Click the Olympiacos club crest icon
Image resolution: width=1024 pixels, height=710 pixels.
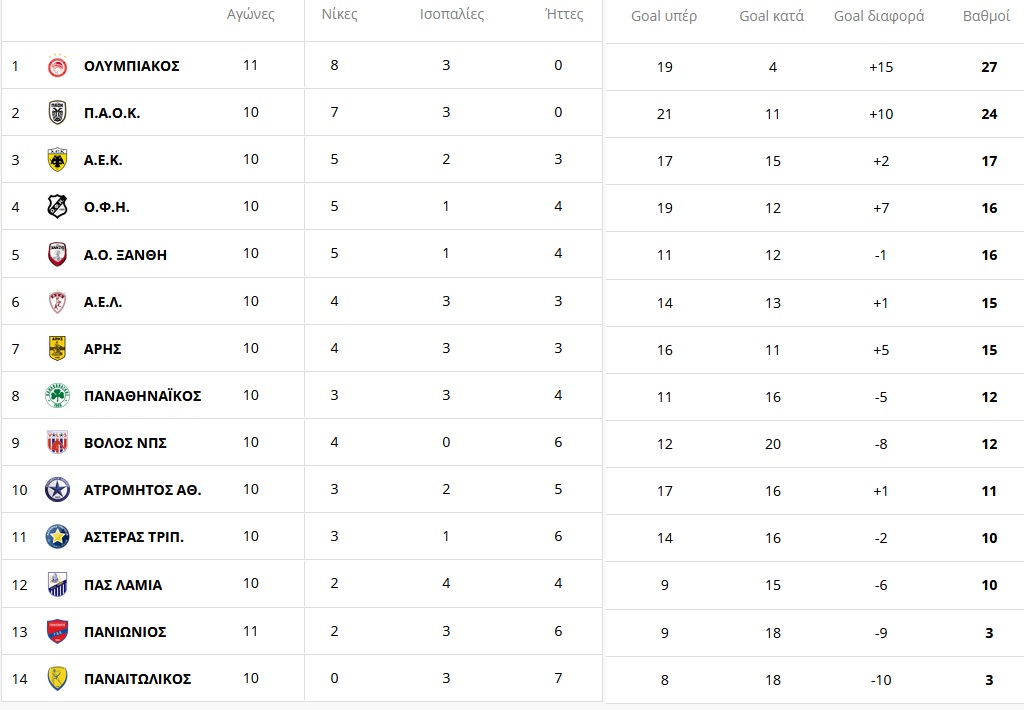coord(57,66)
